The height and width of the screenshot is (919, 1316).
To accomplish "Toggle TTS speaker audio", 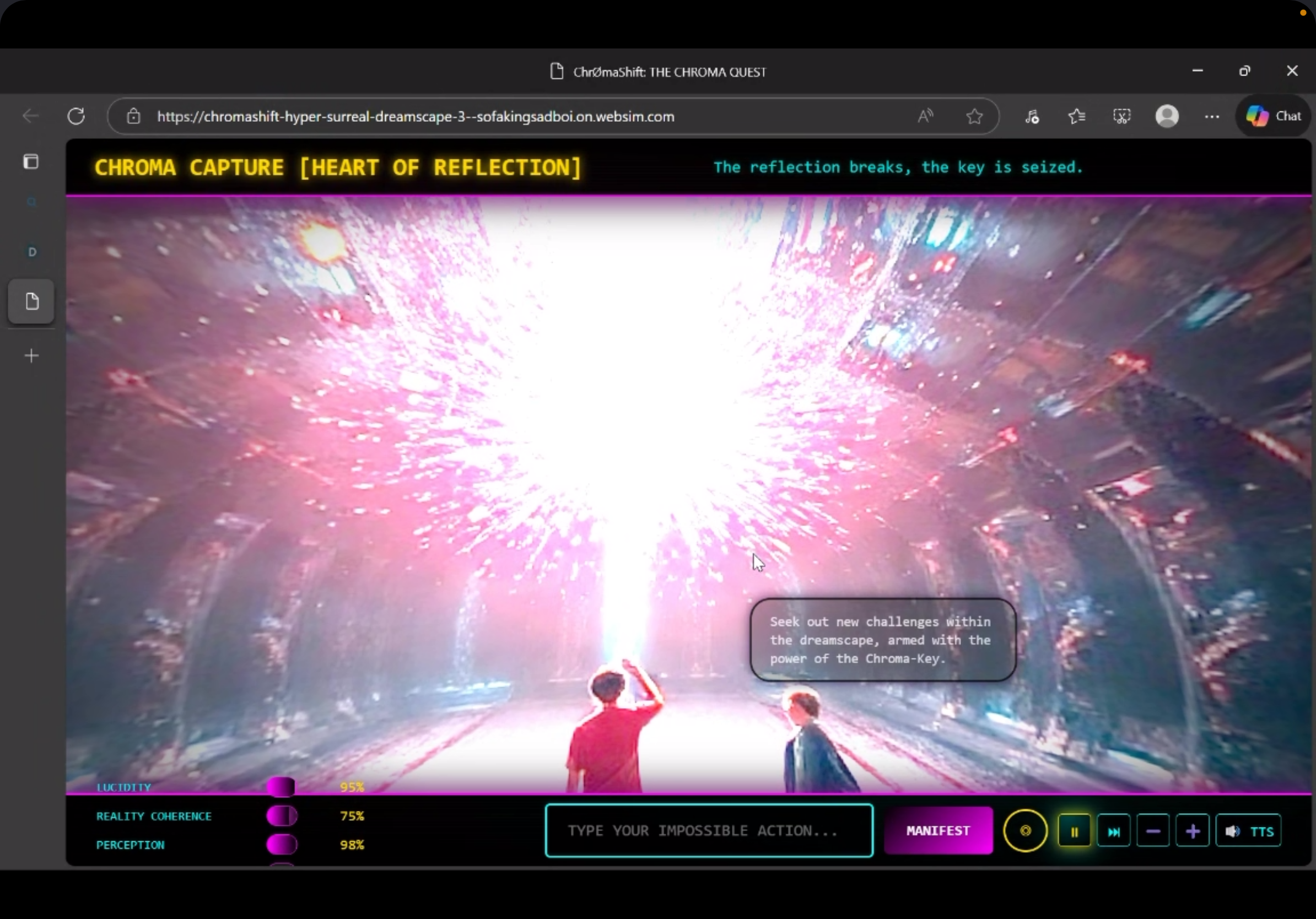I will [x=1248, y=831].
